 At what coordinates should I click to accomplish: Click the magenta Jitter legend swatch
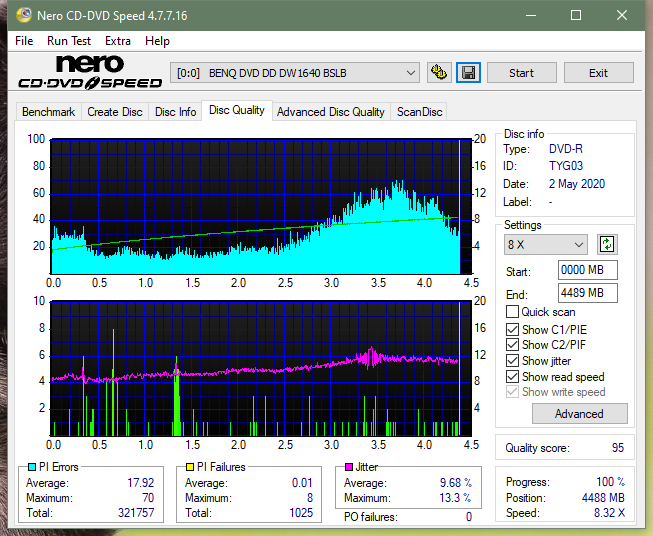click(x=349, y=467)
